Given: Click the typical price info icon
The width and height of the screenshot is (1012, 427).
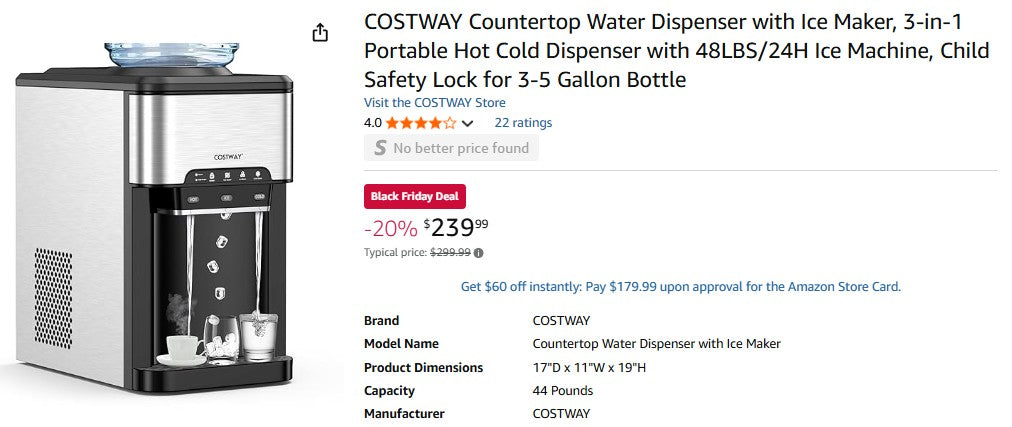Looking at the screenshot, I should 478,253.
